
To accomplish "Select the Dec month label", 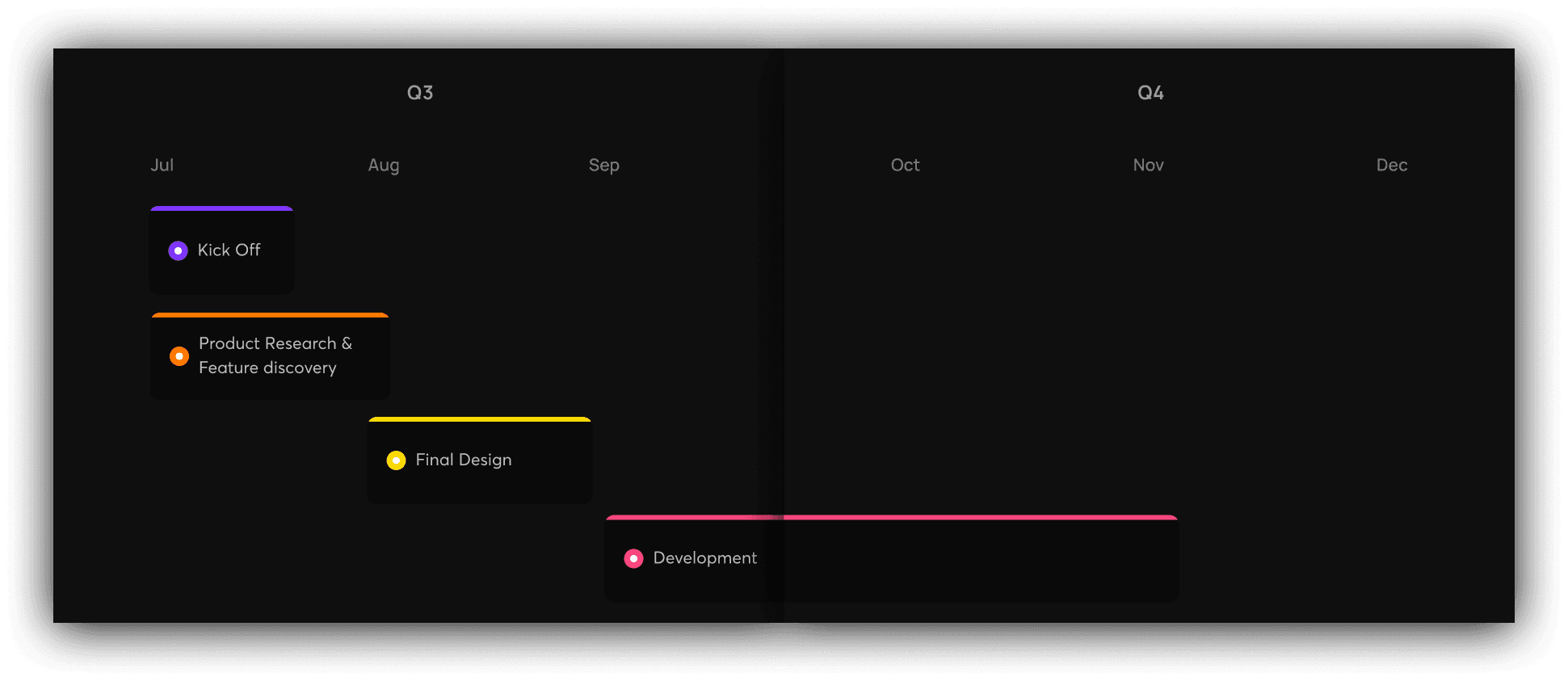I will pos(1391,165).
